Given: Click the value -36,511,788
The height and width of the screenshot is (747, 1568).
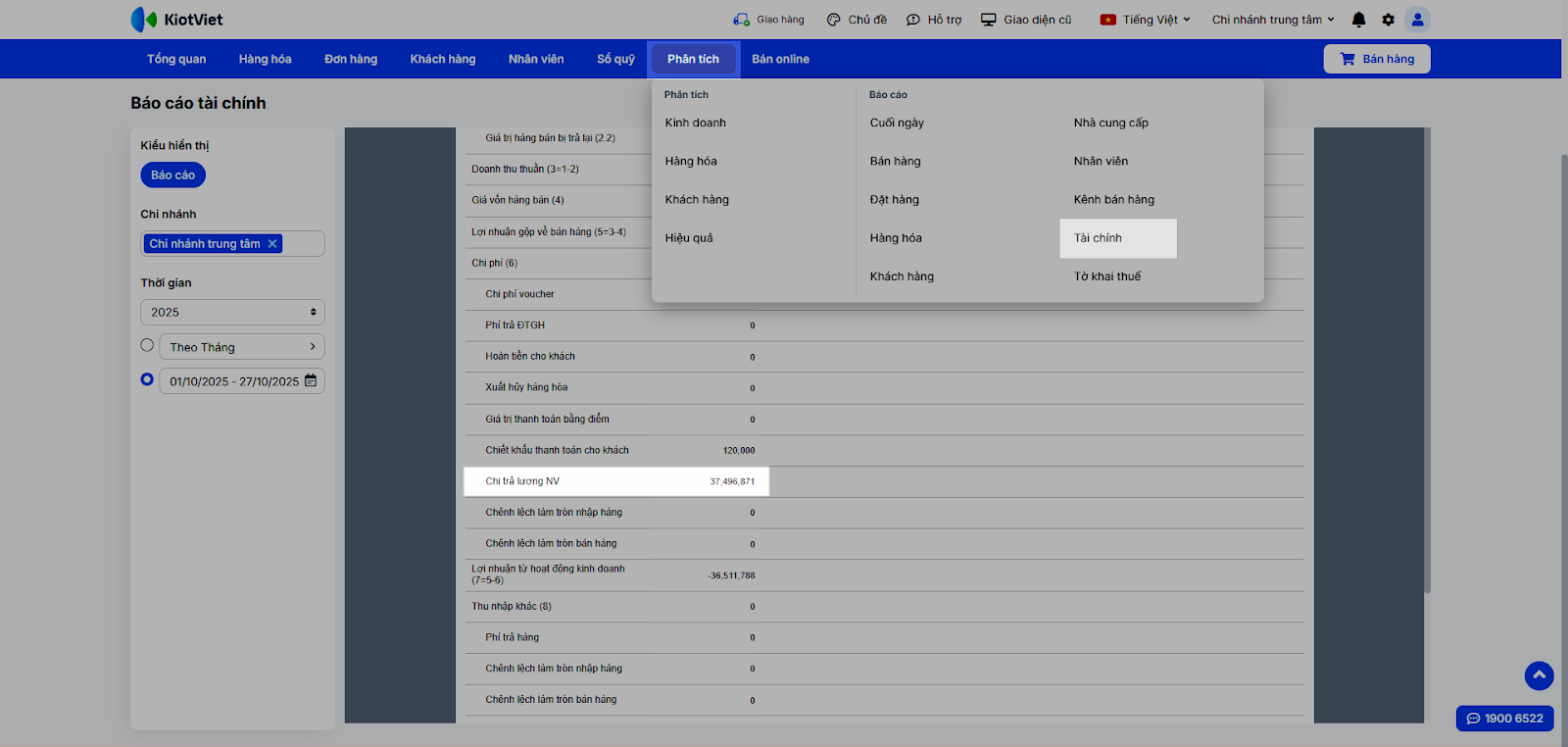Looking at the screenshot, I should (x=731, y=575).
